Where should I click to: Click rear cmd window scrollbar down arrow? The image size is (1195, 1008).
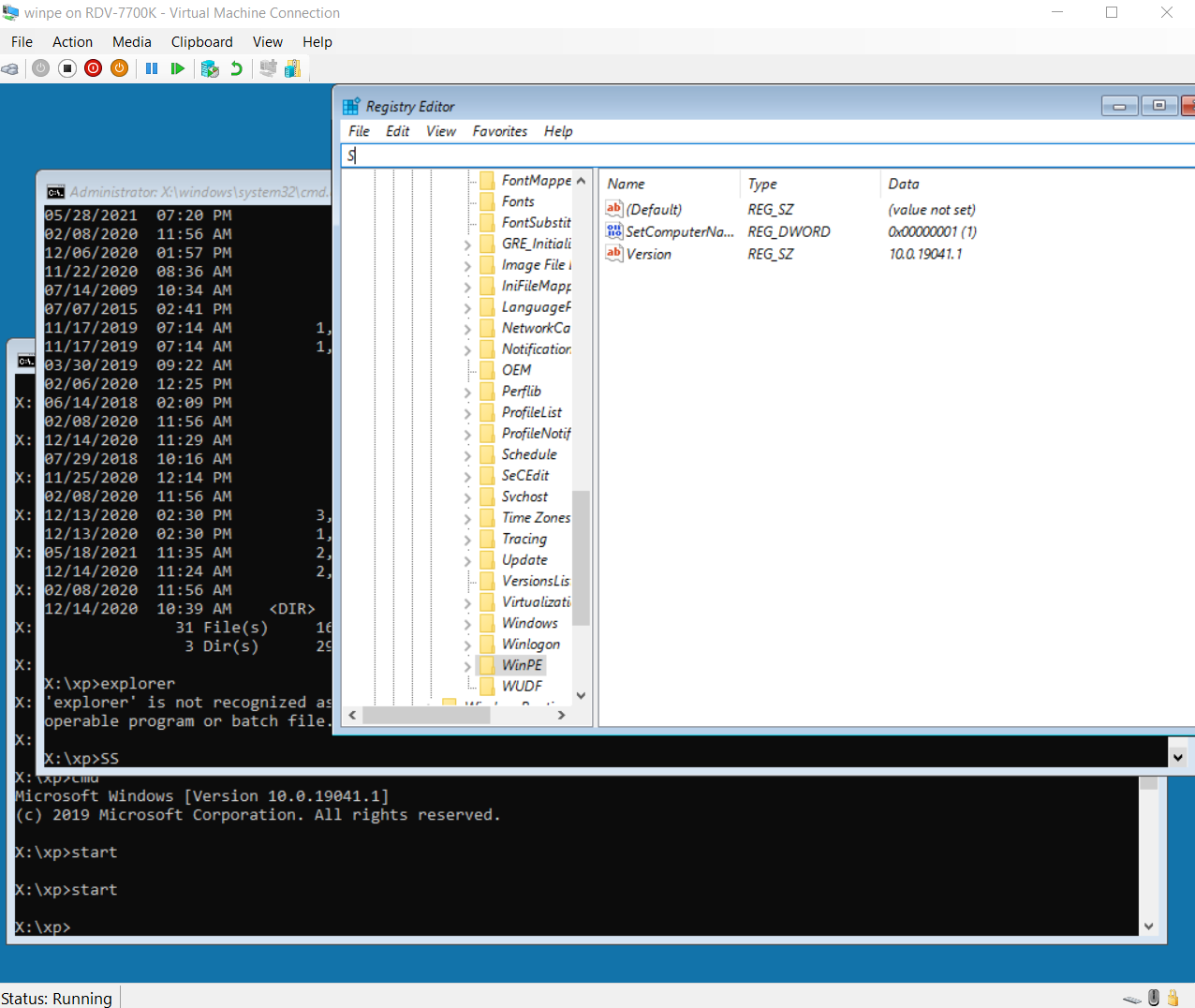click(1149, 926)
